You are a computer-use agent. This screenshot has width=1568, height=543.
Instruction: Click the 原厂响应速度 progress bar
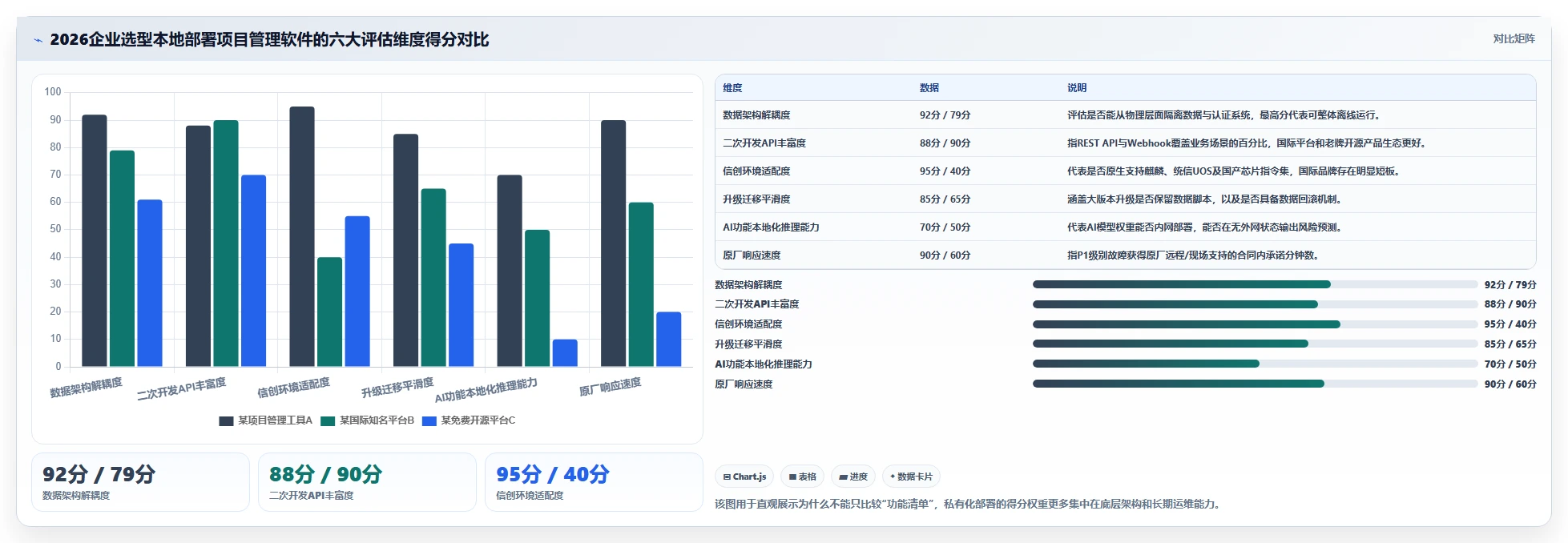click(1255, 384)
